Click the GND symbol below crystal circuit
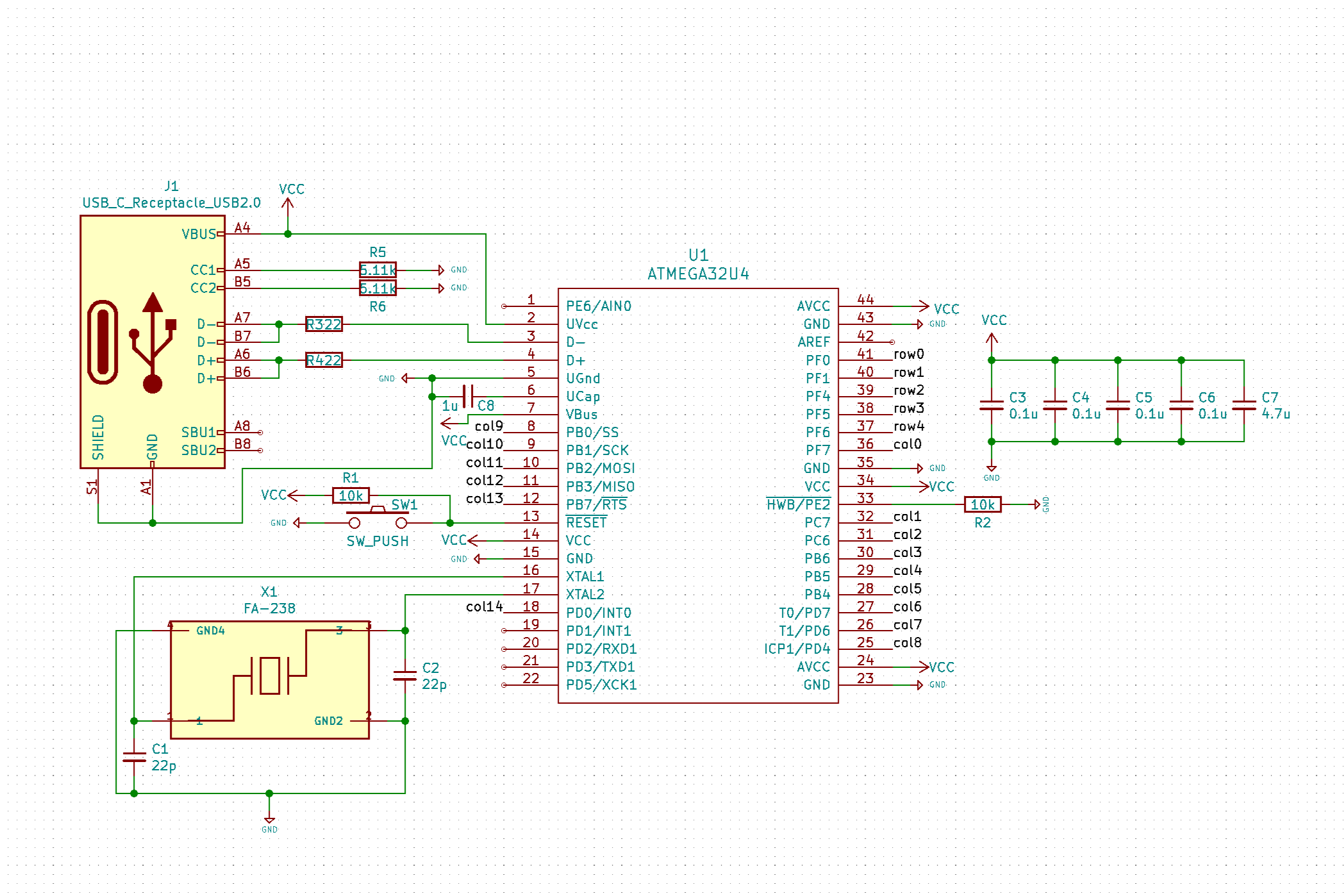 pyautogui.click(x=269, y=820)
